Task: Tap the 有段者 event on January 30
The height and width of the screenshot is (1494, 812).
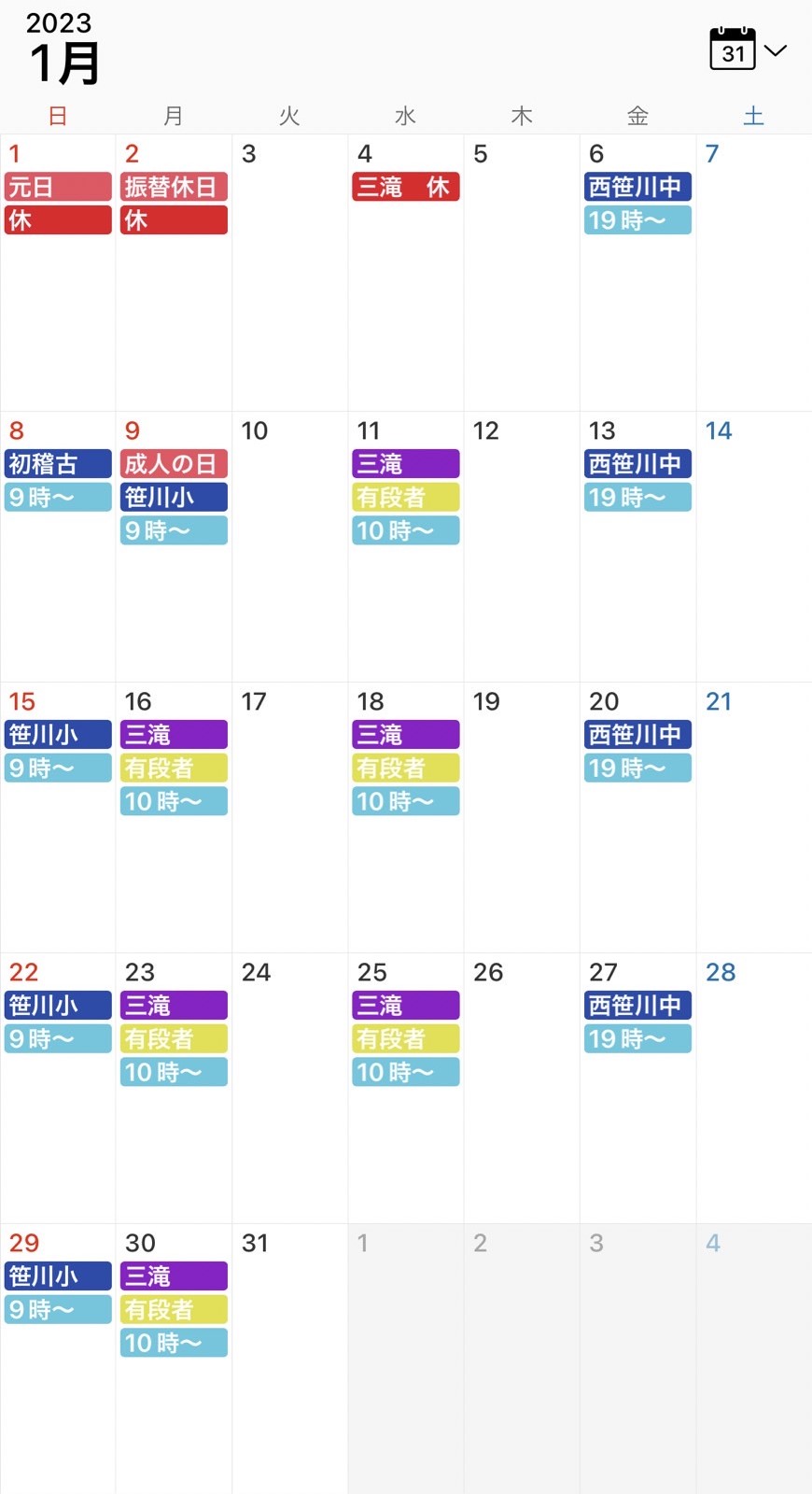Action: (174, 1309)
